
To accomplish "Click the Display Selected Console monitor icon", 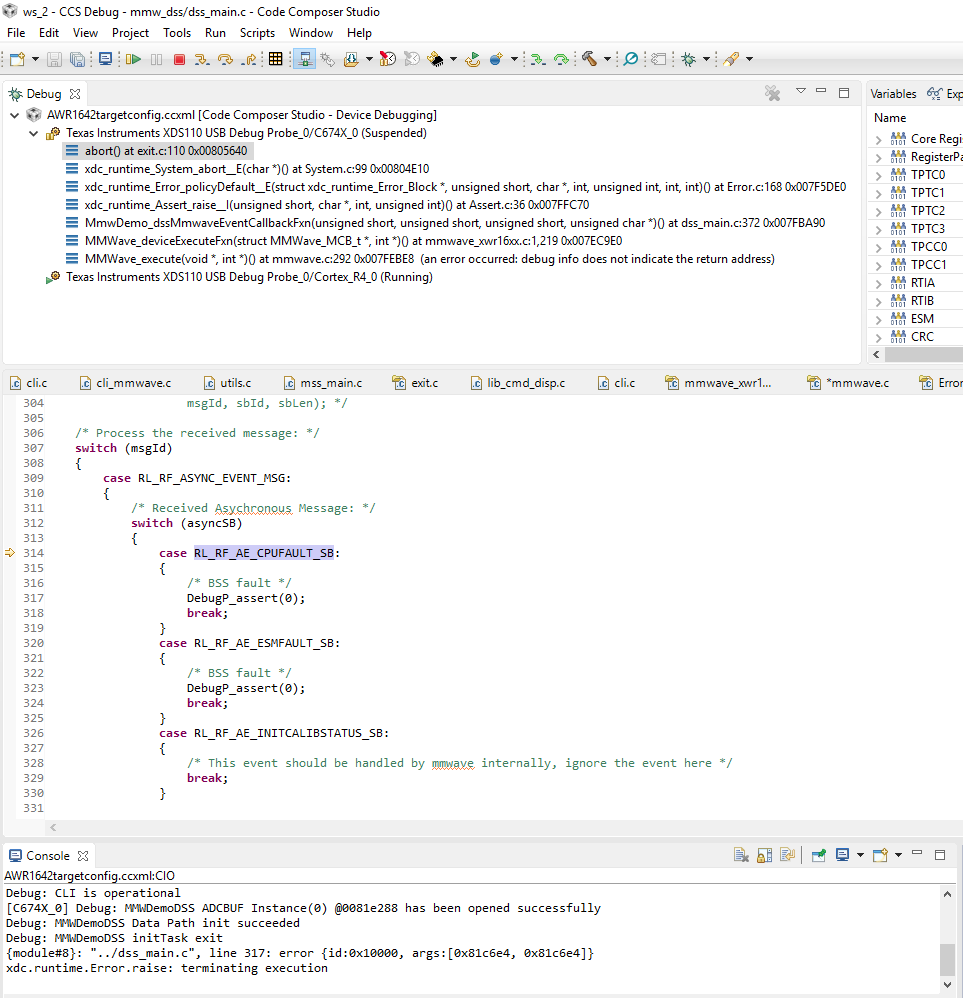I will [x=842, y=855].
